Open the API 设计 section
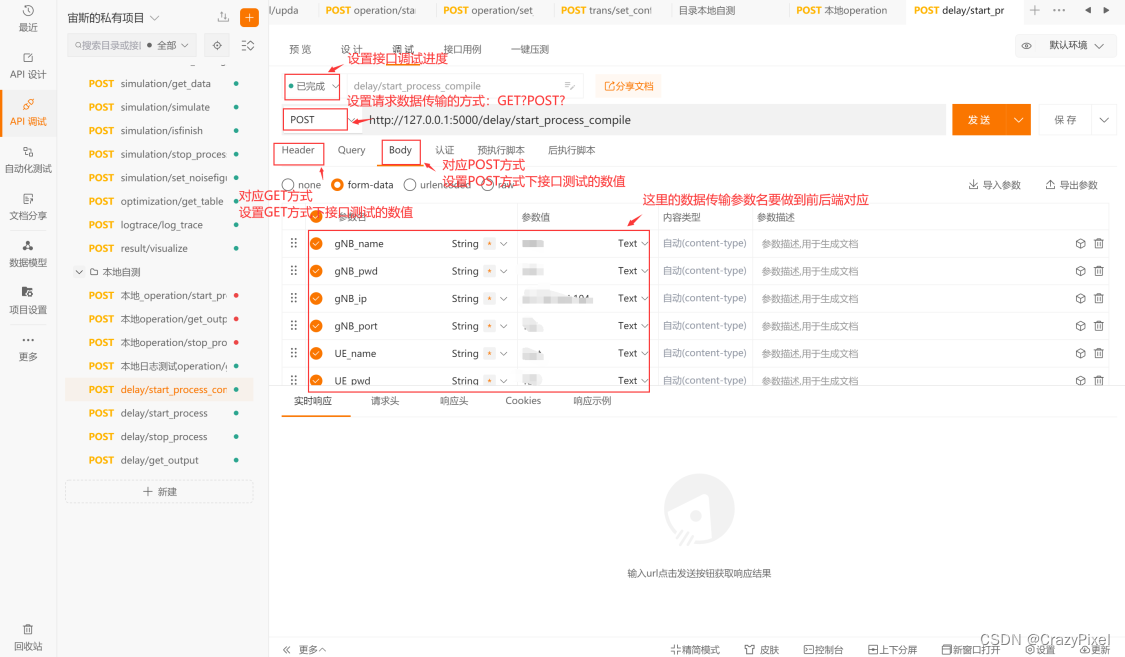Viewport: 1125px width, 657px height. (x=28, y=65)
